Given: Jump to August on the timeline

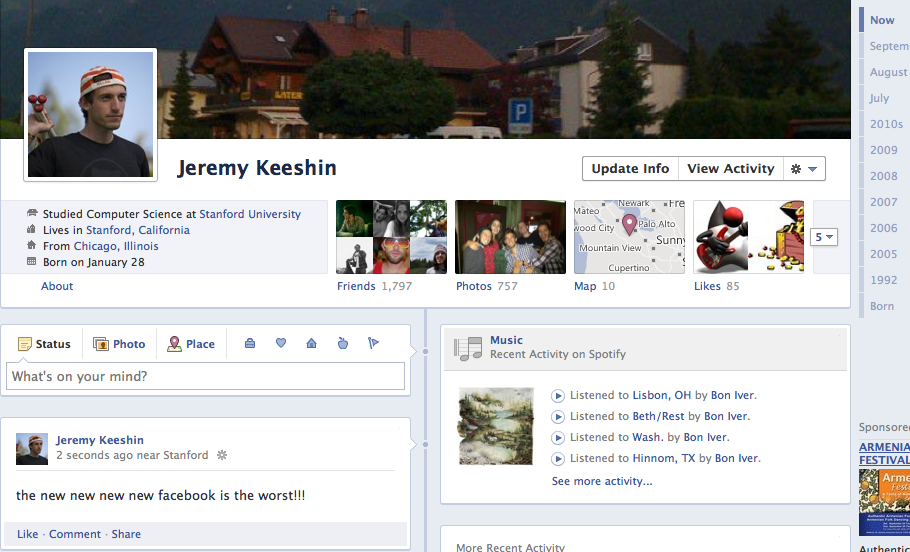Looking at the screenshot, I should 888,72.
